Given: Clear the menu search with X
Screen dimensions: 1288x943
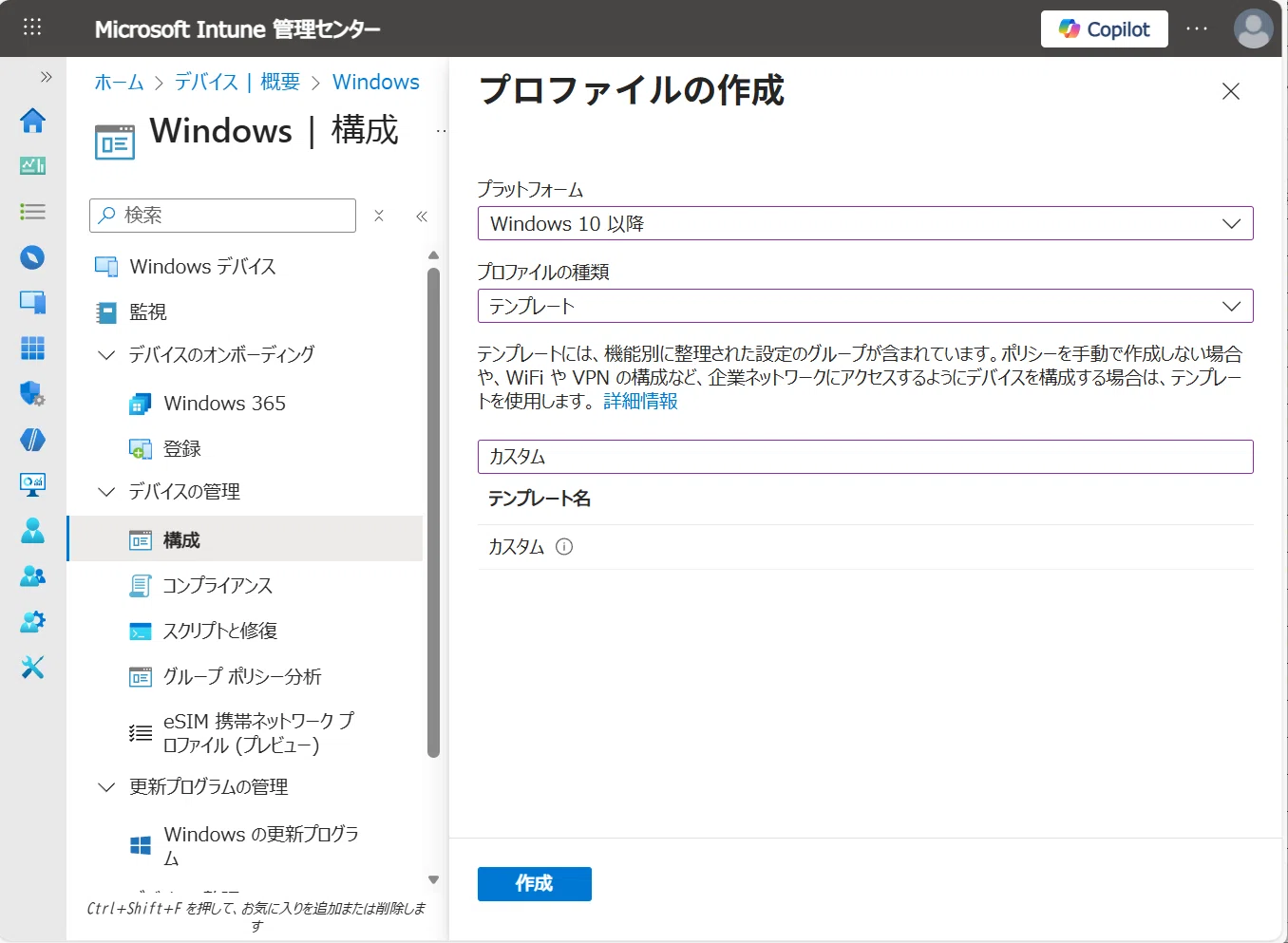Looking at the screenshot, I should tap(379, 216).
